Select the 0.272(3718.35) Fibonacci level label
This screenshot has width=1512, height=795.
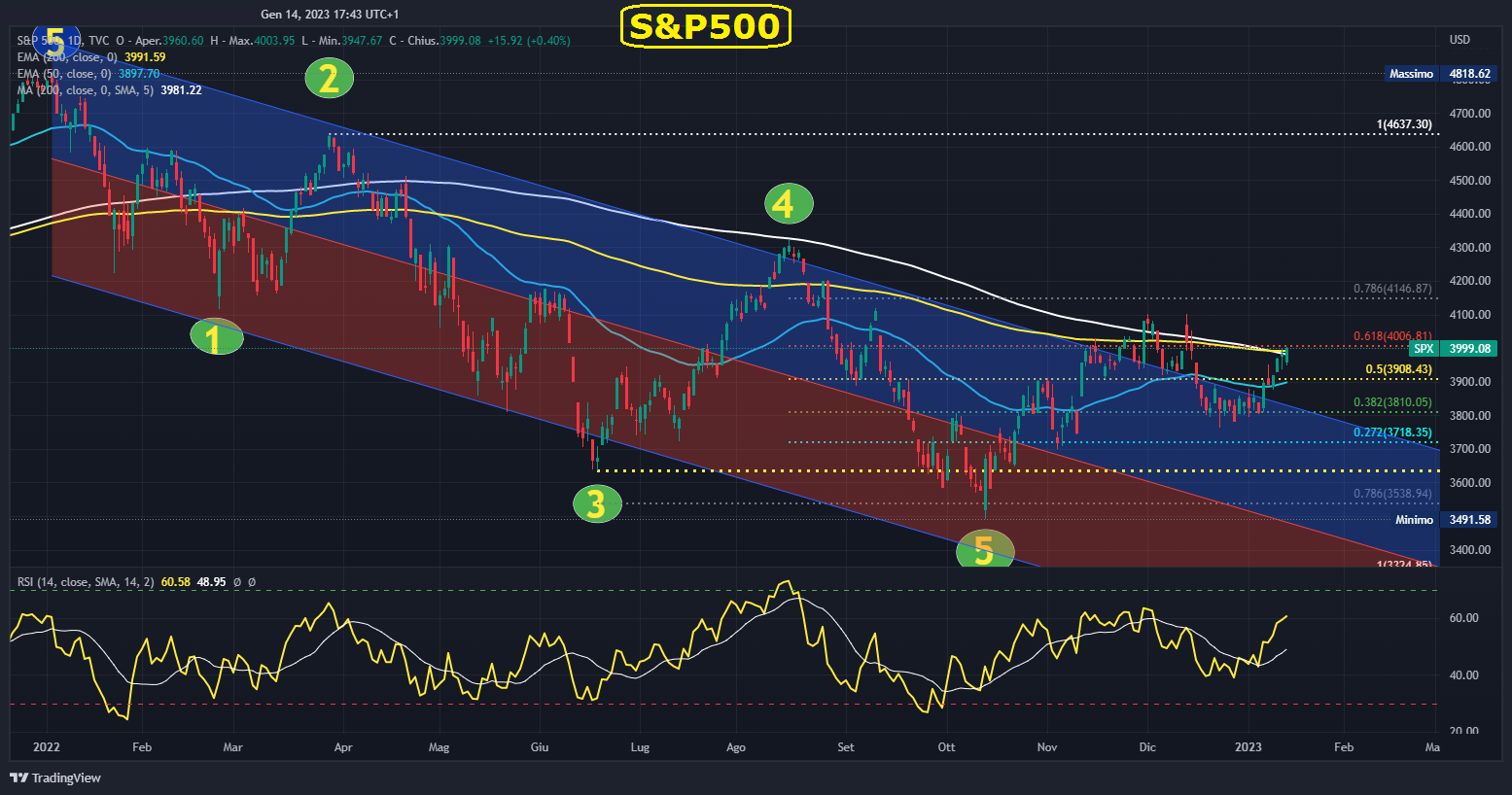(x=1392, y=432)
